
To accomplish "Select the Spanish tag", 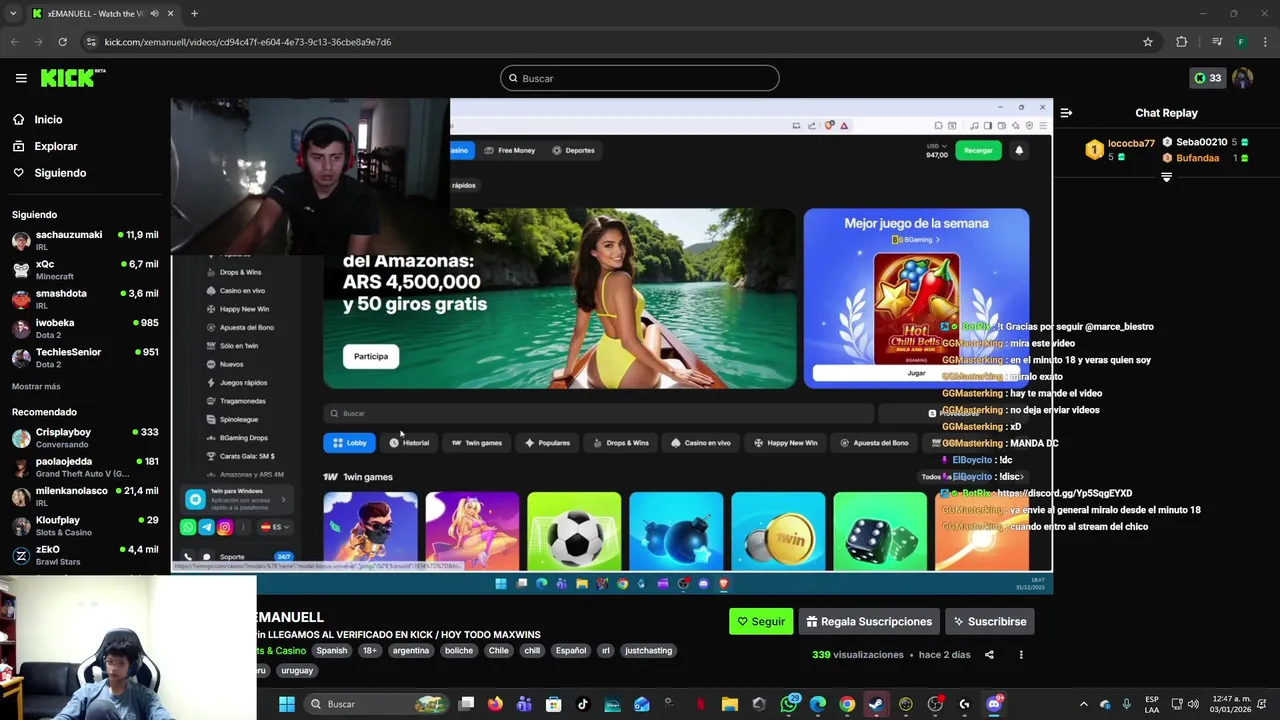I will pos(331,650).
